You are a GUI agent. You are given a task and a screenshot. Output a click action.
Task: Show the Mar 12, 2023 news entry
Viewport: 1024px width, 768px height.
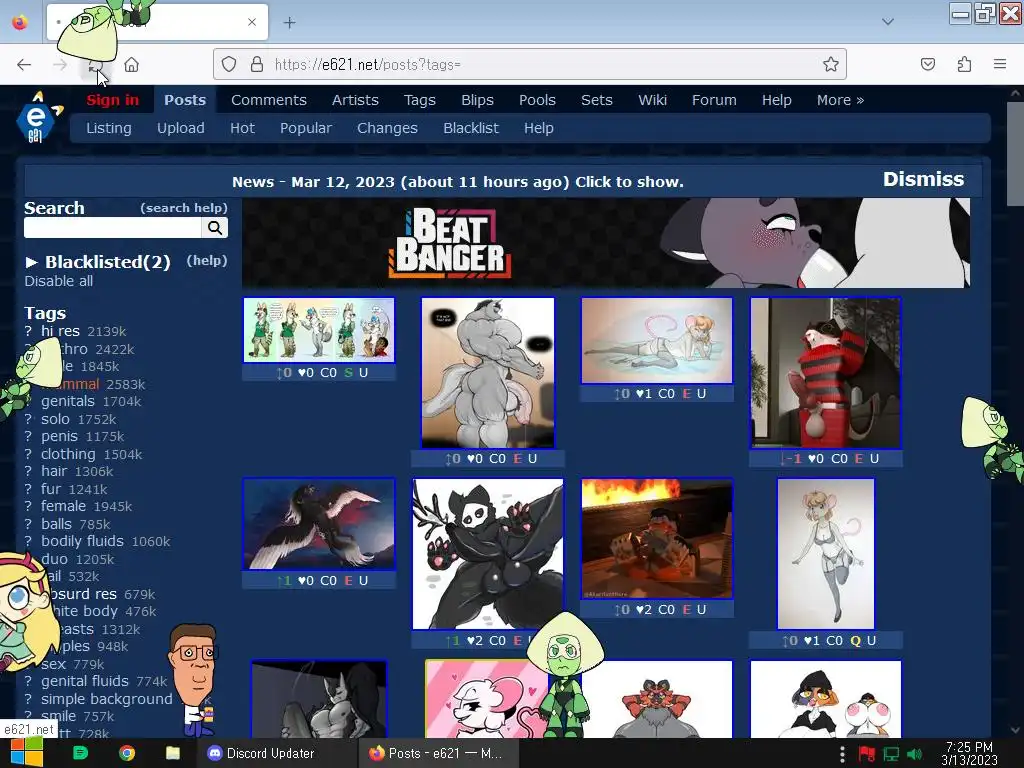click(458, 182)
